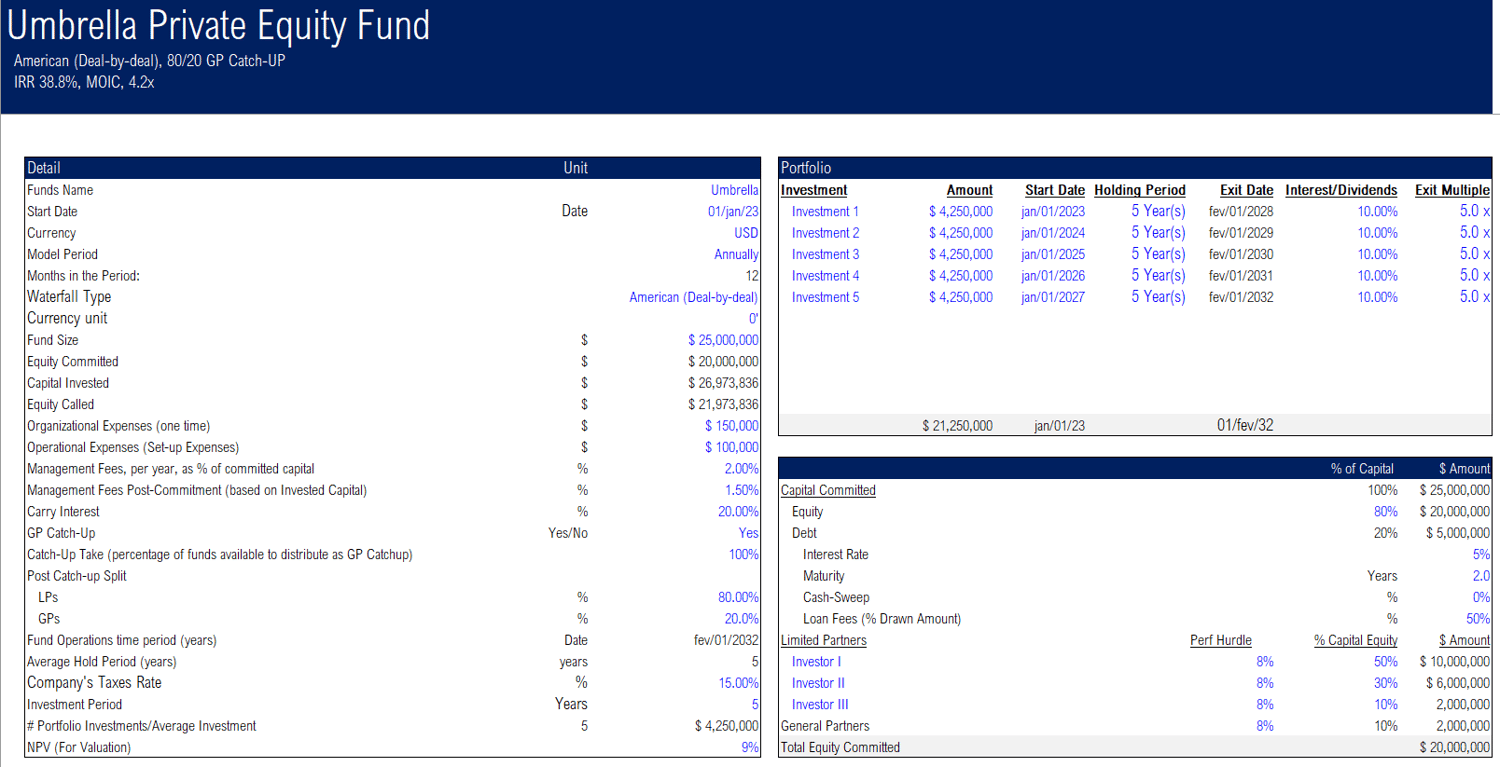Select the Company's Taxes Rate 15.00% cell

click(738, 683)
